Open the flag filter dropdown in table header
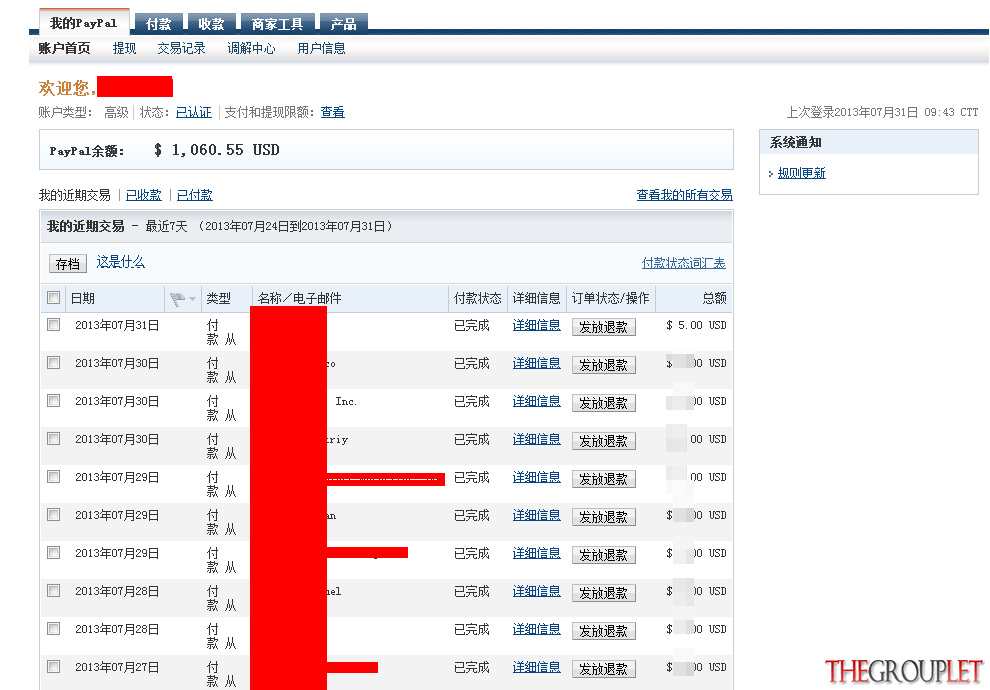 [183, 299]
